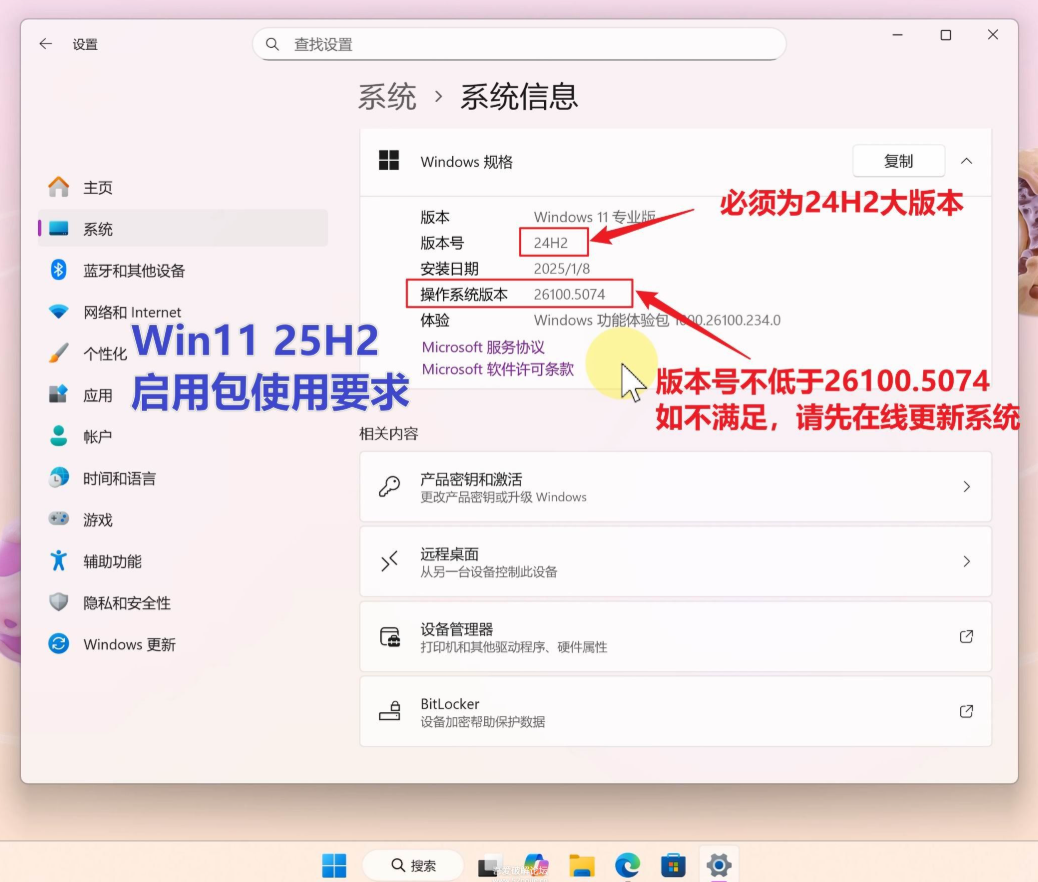Open 辅助功能 settings
The width and height of the screenshot is (1038, 882).
point(112,562)
